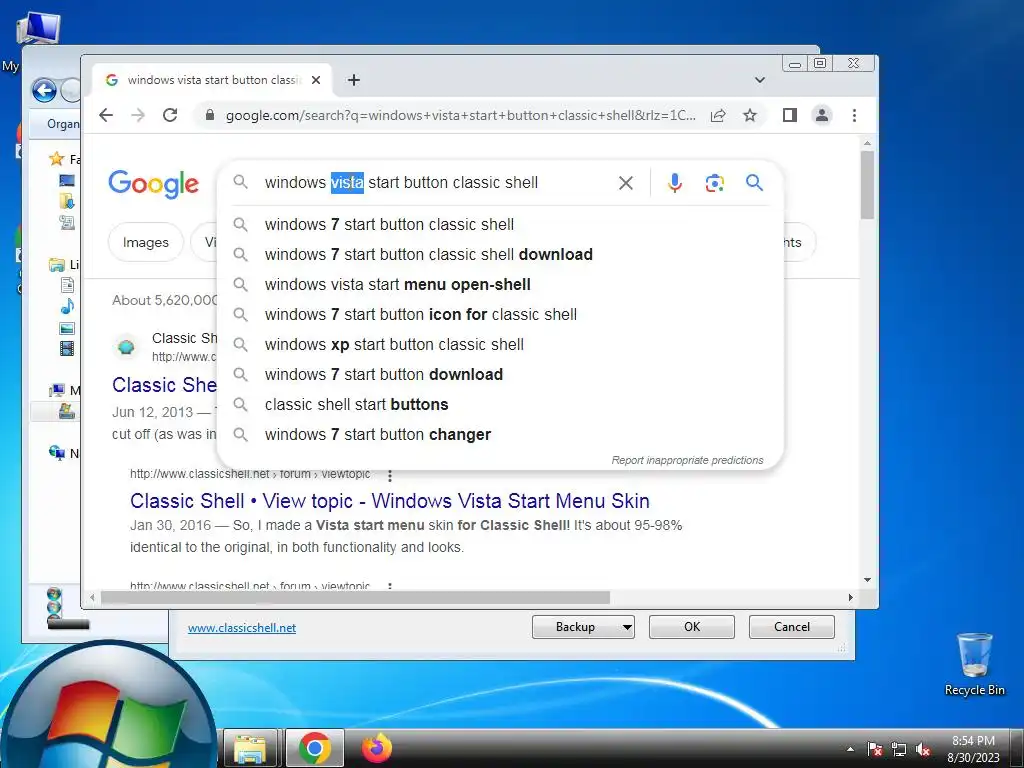Click in the Google search input field
The width and height of the screenshot is (1024, 768).
[x=432, y=183]
